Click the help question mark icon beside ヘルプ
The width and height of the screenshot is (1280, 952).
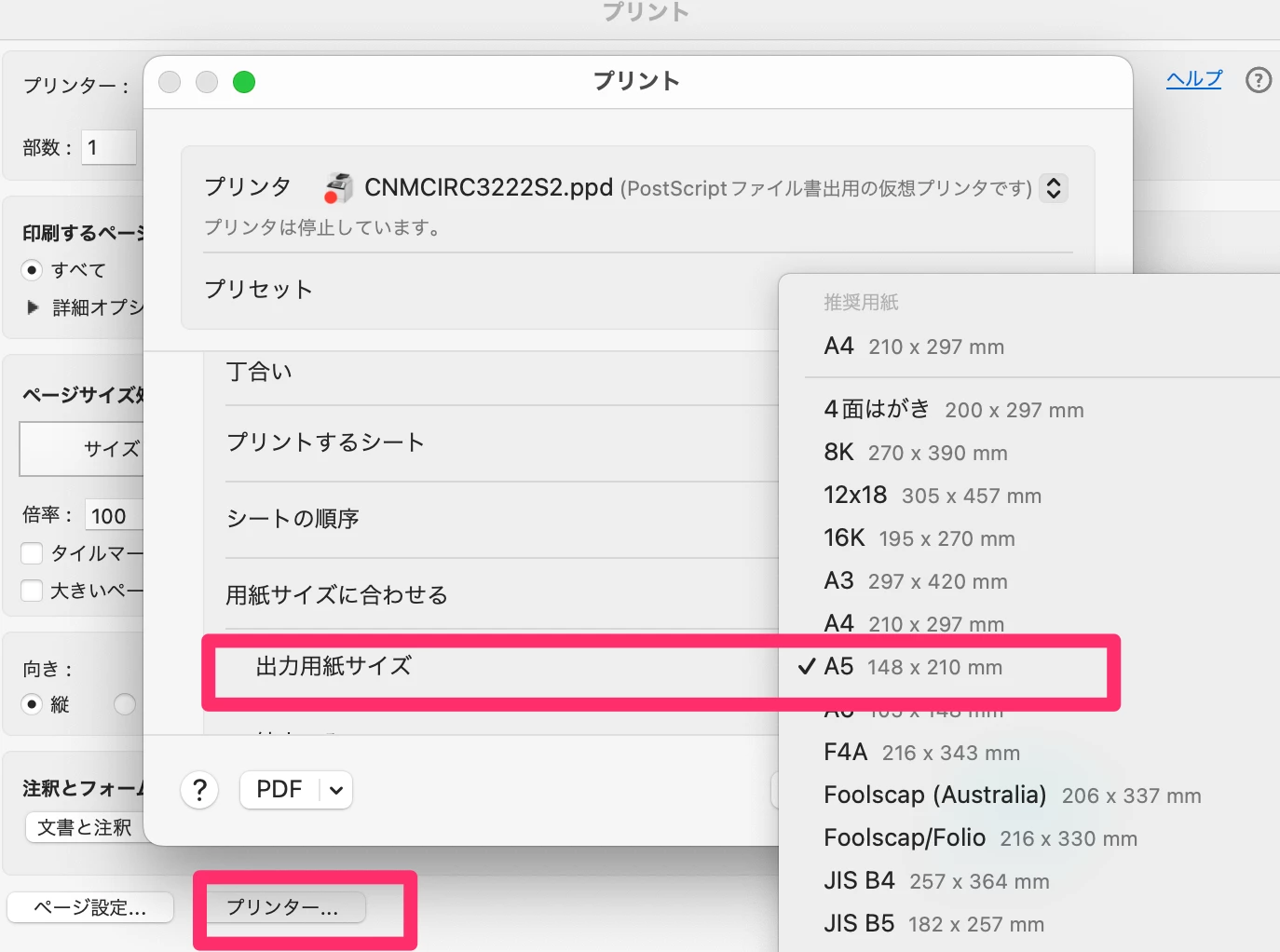[x=1259, y=80]
